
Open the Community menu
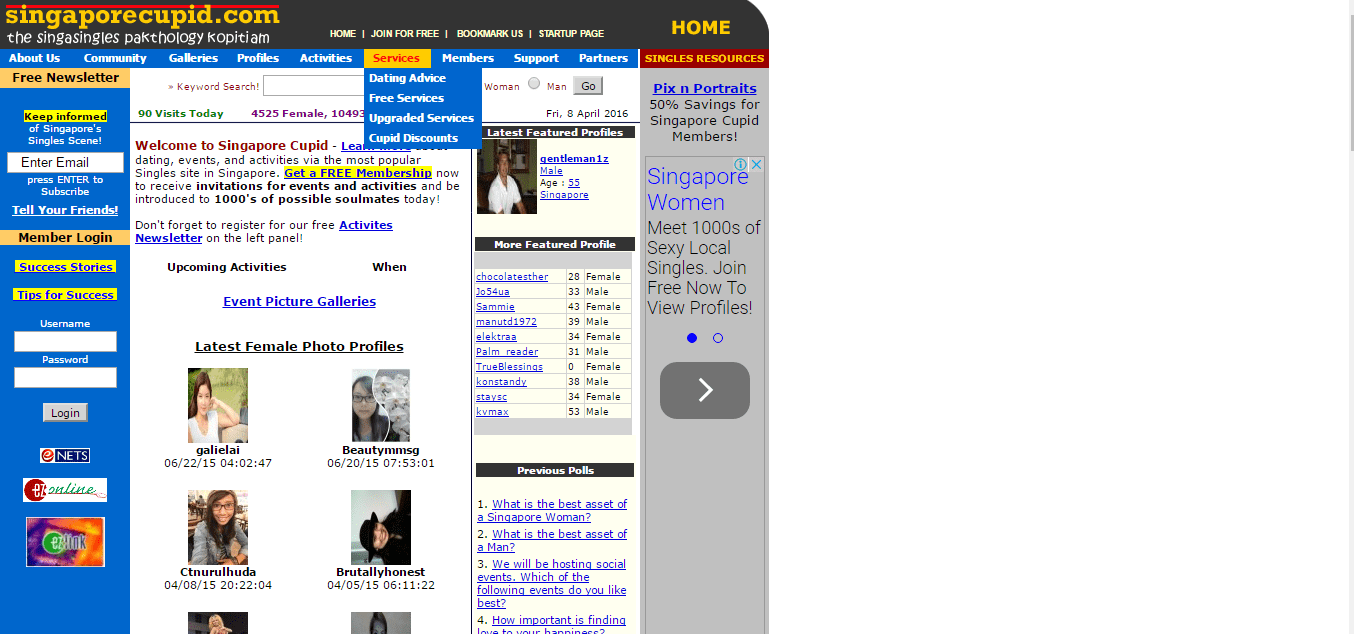(115, 58)
